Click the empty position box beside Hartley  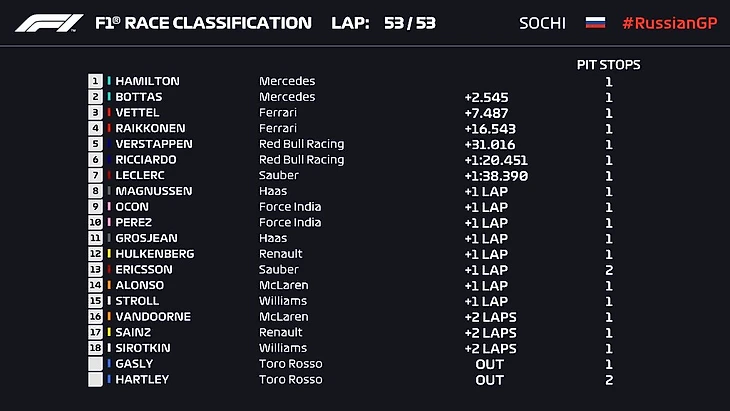96,380
